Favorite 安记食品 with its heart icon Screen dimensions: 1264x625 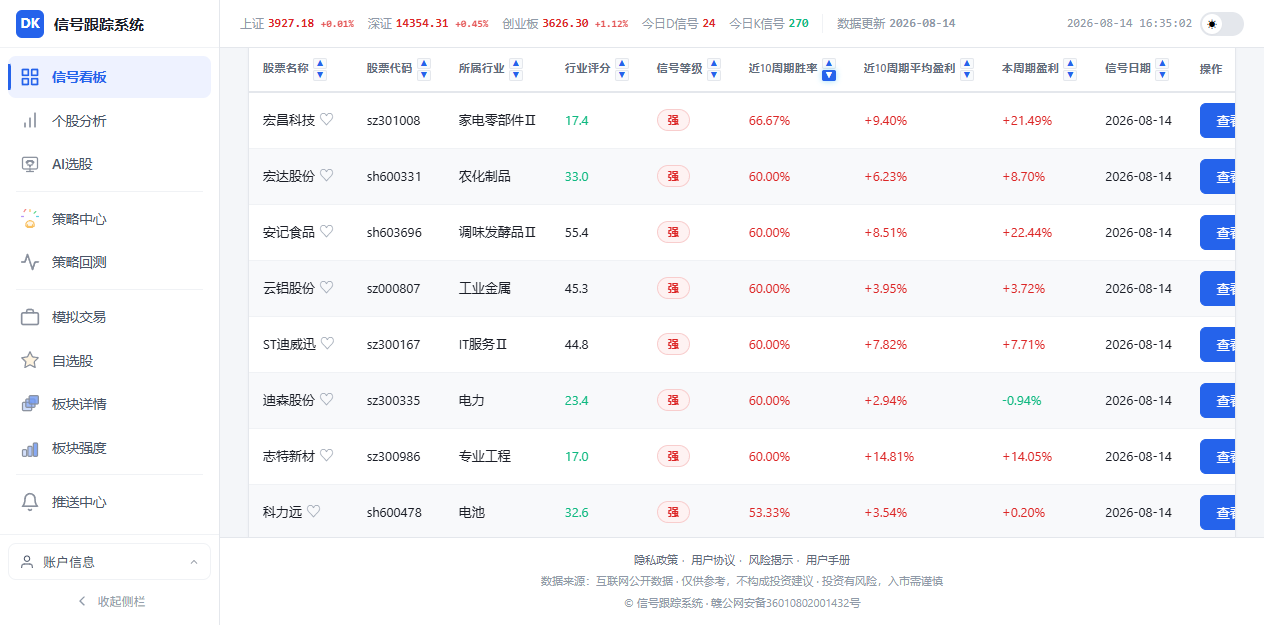click(326, 232)
